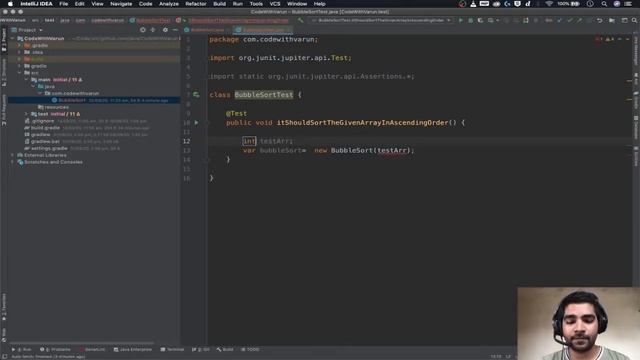The image size is (640, 360).
Task: Click the Locate/Select Opened File icon in Project panel
Action: point(143,30)
